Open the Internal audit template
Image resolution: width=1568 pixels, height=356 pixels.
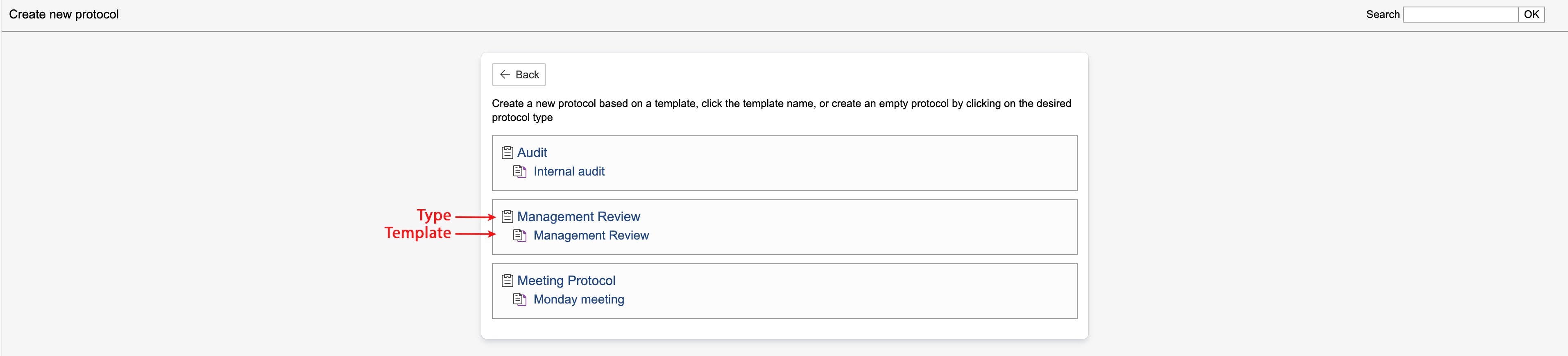point(569,171)
